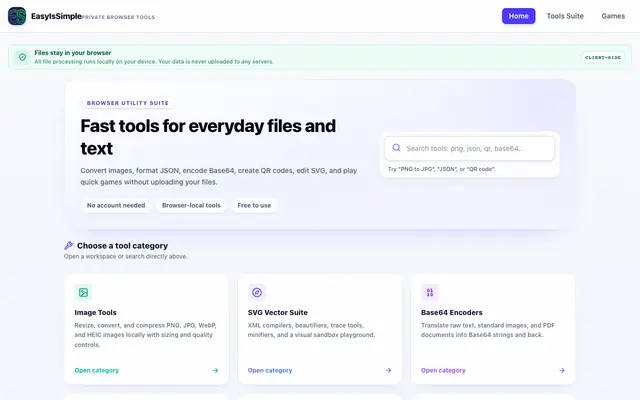Open the Games menu item
640x400 pixels.
(x=613, y=16)
